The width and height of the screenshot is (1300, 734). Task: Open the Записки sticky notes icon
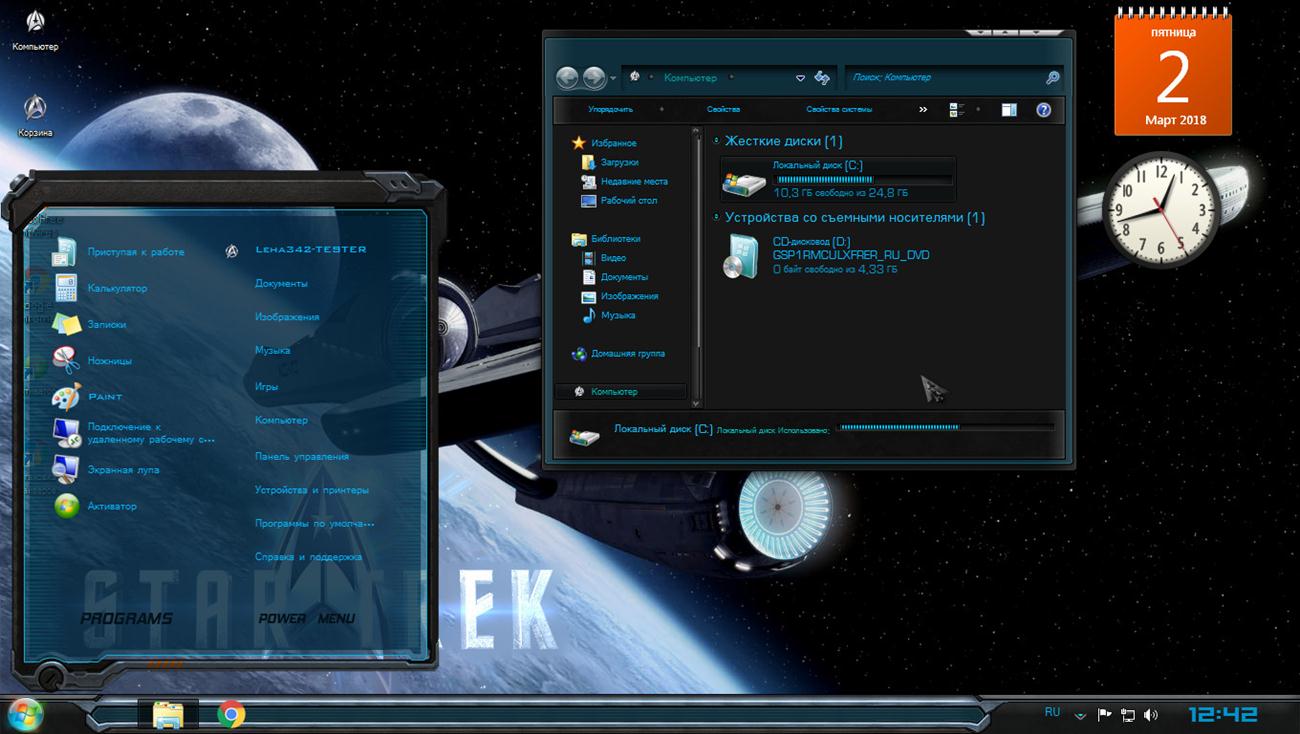tap(66, 324)
